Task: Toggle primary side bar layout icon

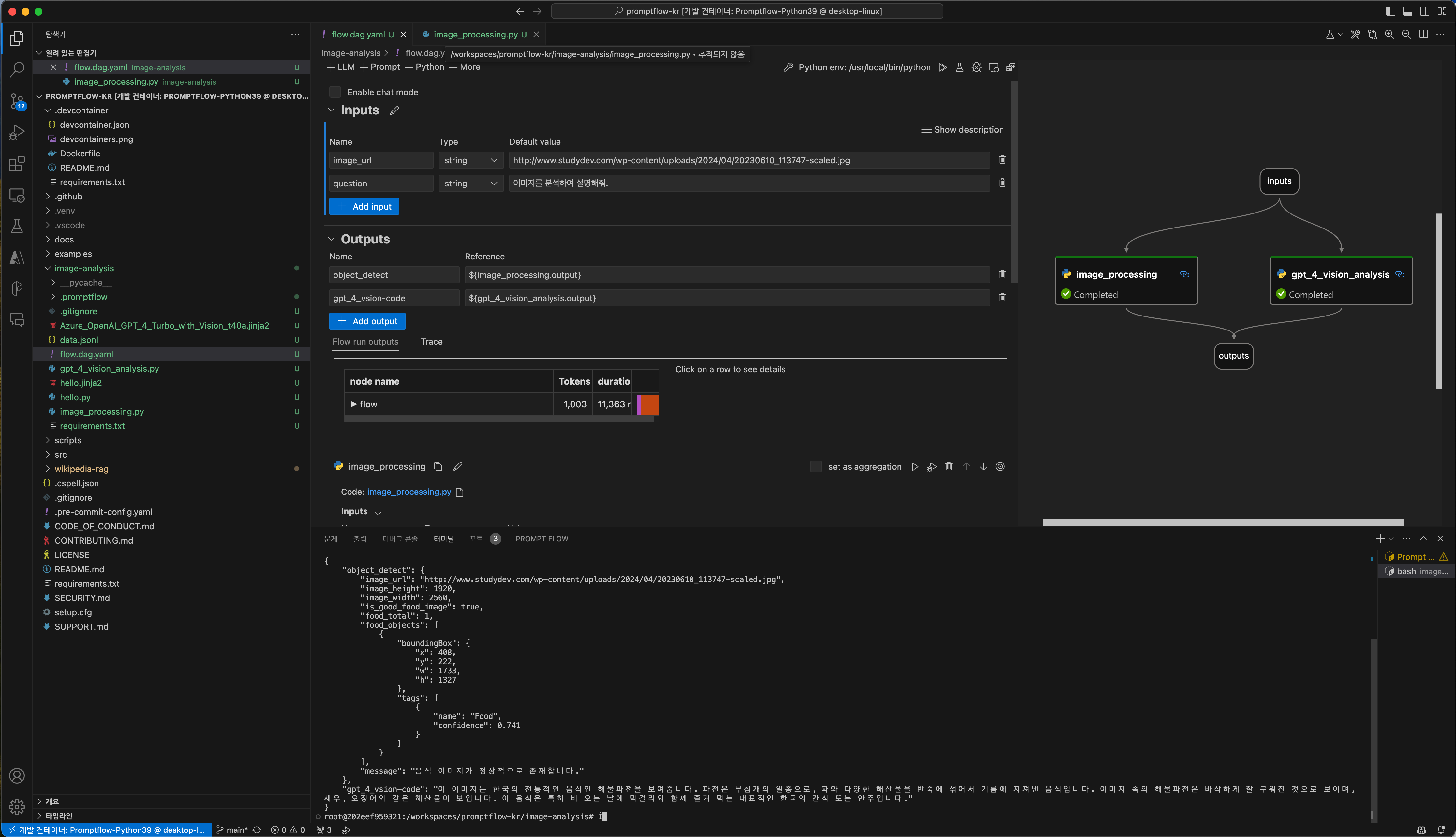Action: [x=1390, y=11]
